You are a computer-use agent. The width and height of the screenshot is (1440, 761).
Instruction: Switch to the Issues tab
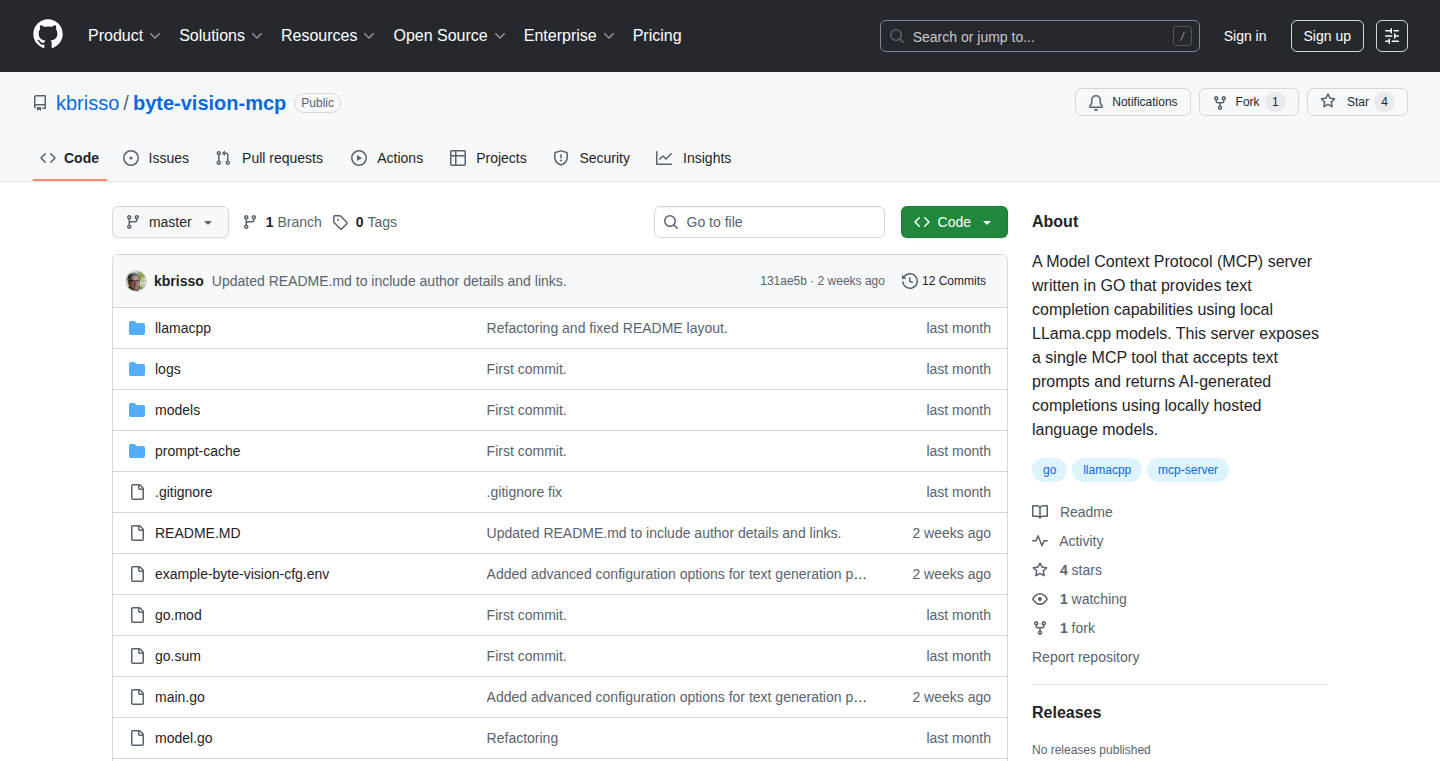click(x=156, y=158)
